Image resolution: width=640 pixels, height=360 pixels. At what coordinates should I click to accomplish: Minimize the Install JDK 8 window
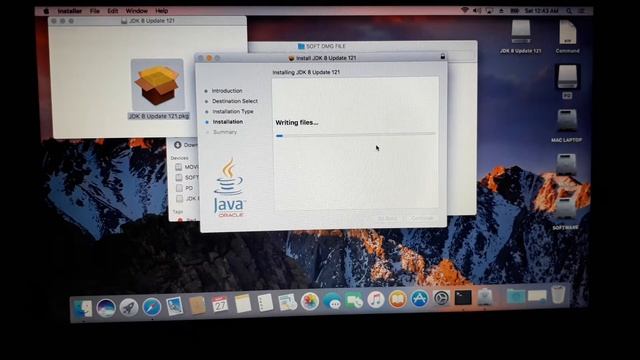(x=209, y=58)
